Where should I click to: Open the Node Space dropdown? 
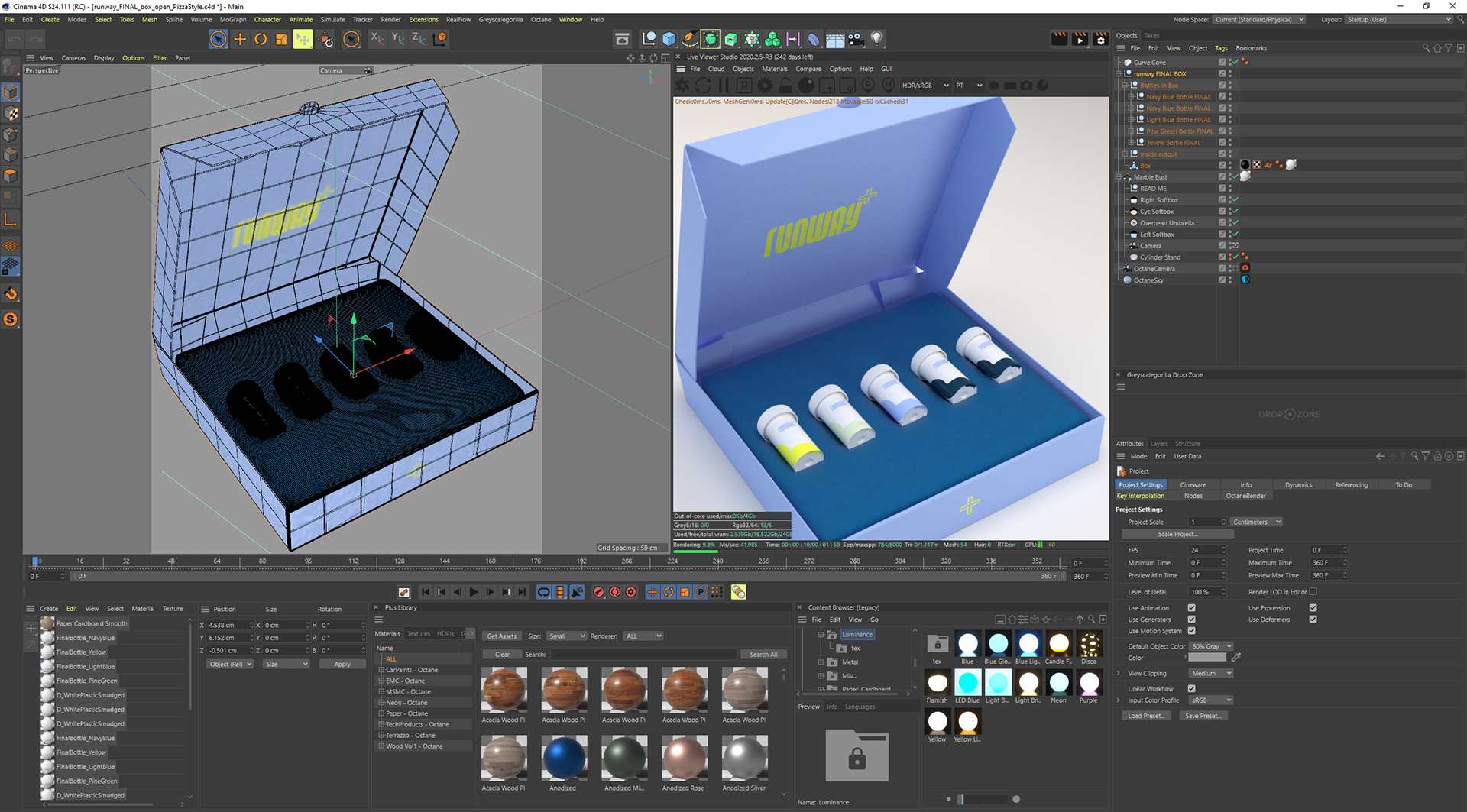click(1259, 19)
